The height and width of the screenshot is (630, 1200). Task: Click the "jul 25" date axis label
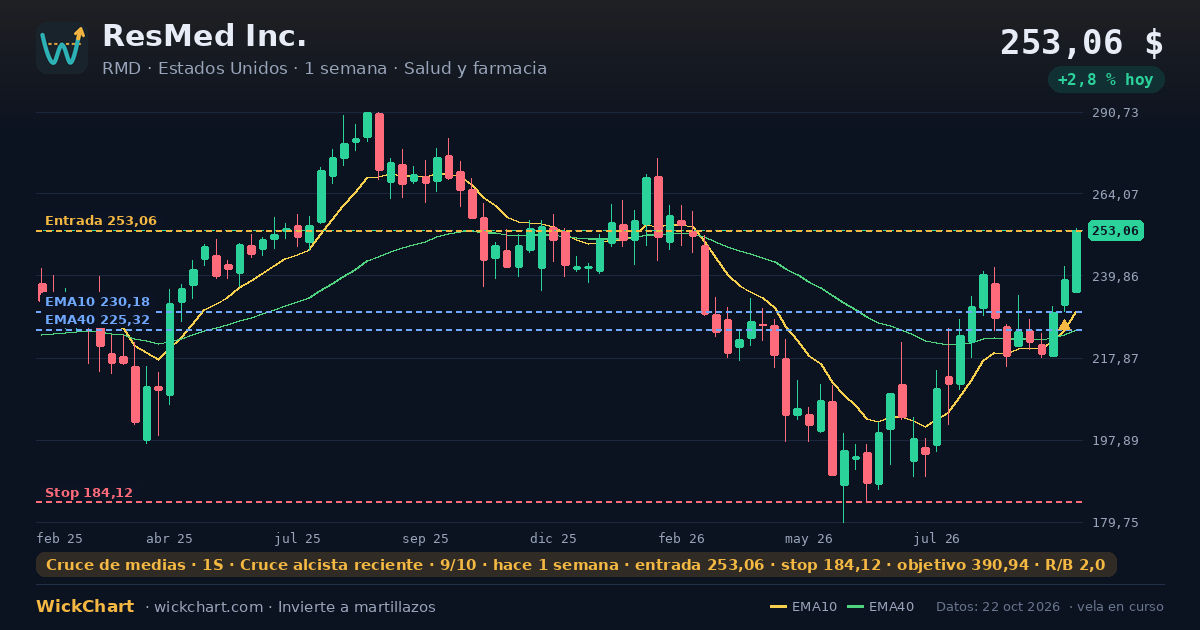298,538
